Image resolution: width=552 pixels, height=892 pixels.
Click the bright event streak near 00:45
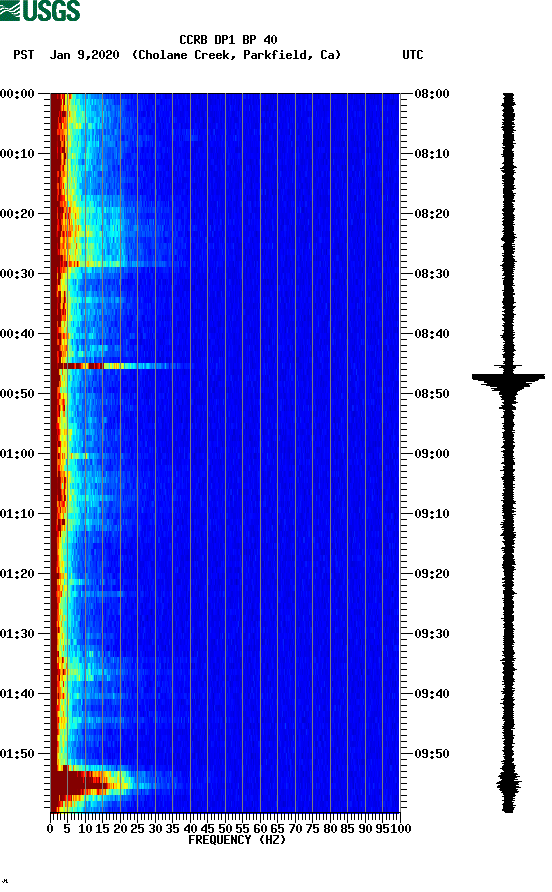point(122,366)
